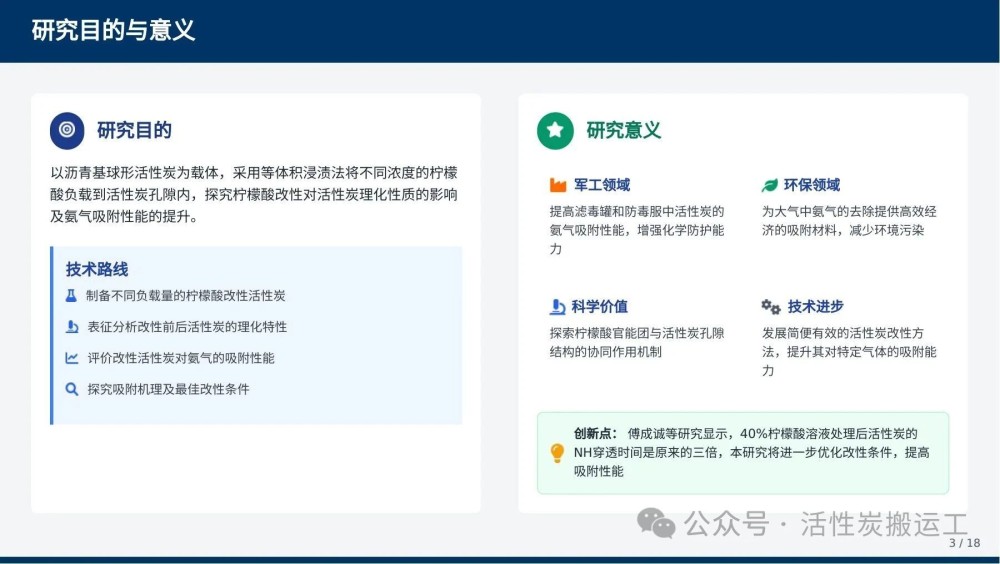1000x564 pixels.
Task: Click the orange industry icon beside 军工领域
Action: pyautogui.click(x=558, y=185)
